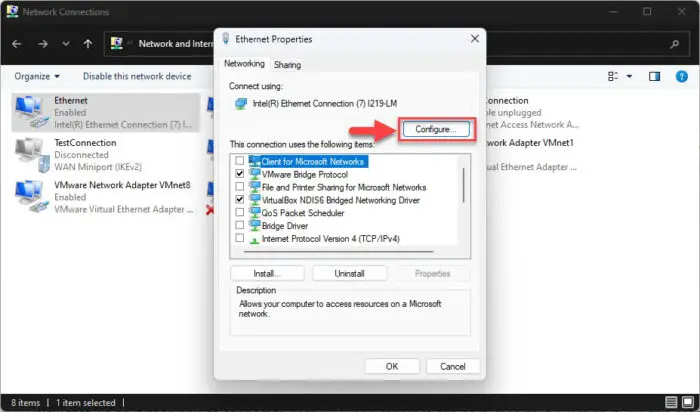Select the TestConnection adapter icon
Viewport: 700px width, 412px height.
click(x=32, y=154)
